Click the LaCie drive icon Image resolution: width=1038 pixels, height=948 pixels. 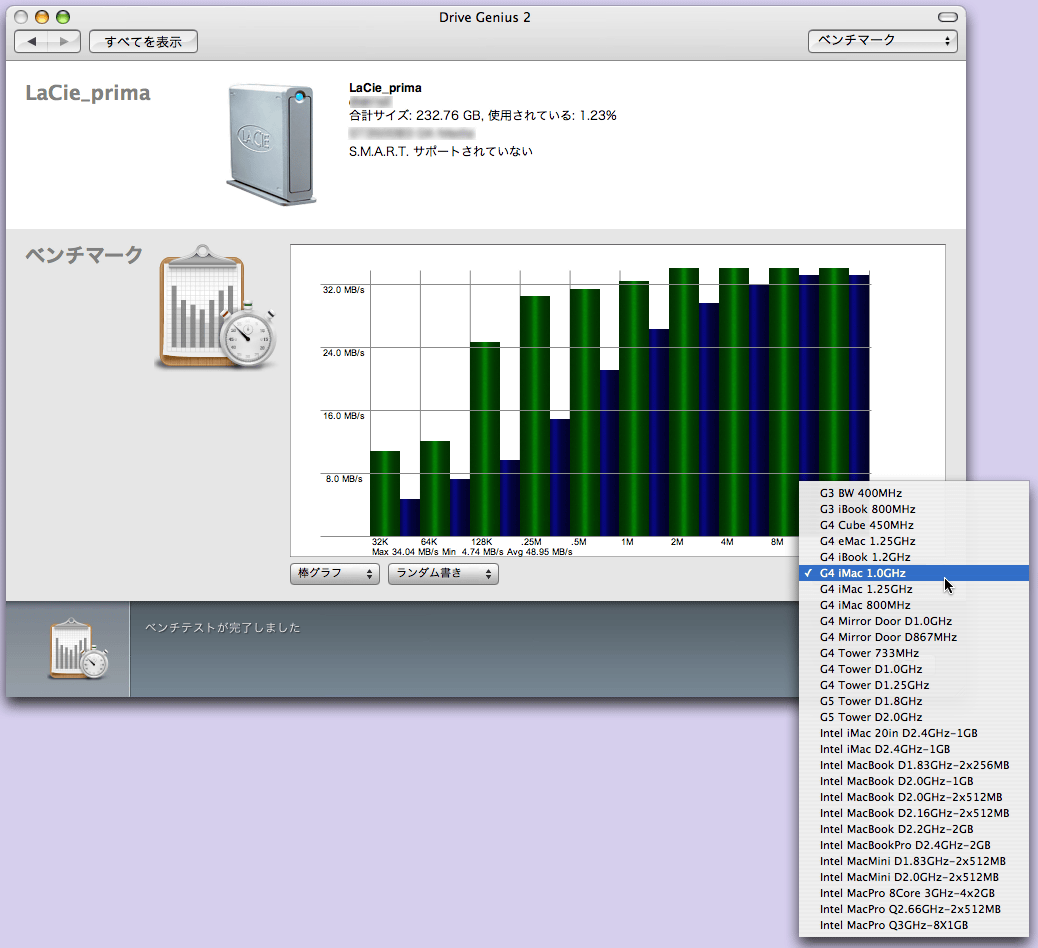(x=271, y=144)
